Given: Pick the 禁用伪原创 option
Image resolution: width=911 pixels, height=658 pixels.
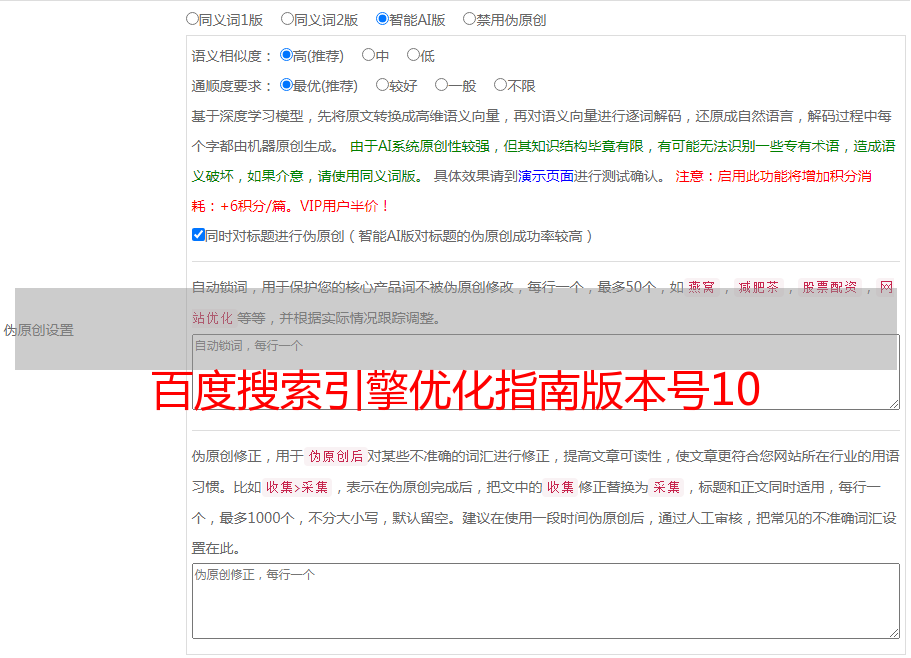Looking at the screenshot, I should tap(469, 19).
